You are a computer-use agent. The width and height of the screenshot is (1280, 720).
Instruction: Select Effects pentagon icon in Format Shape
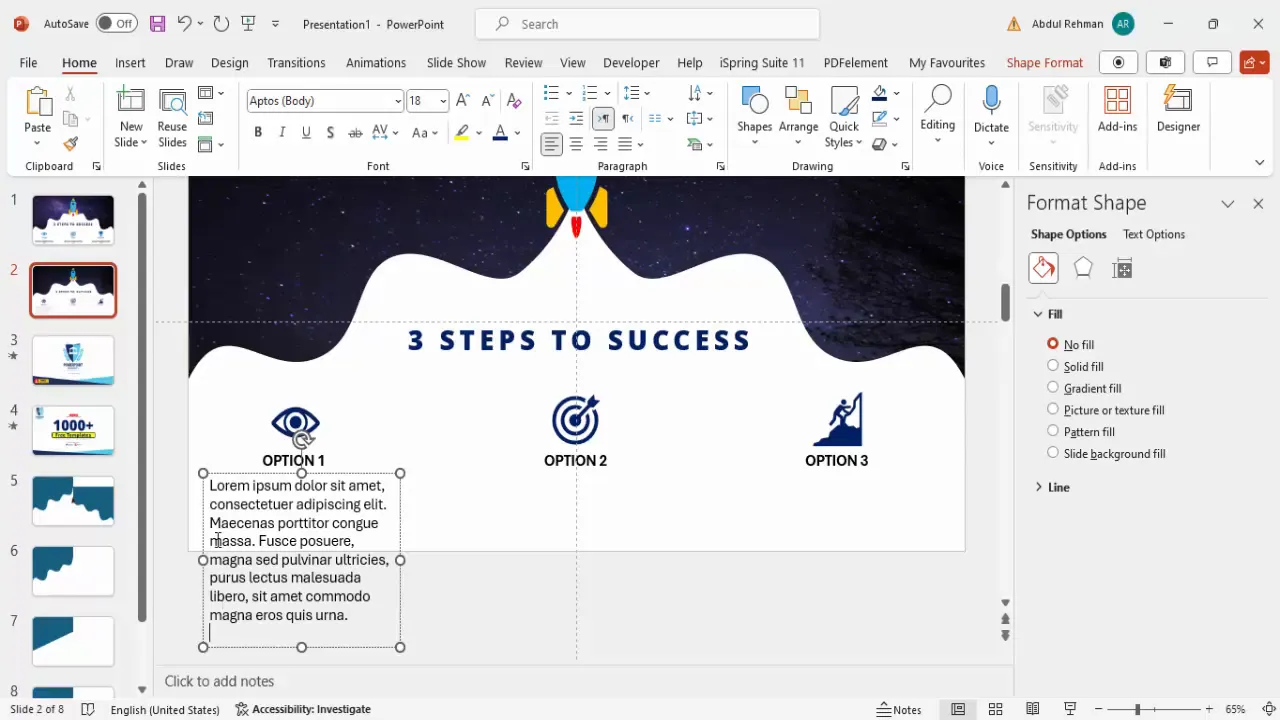[x=1083, y=268]
